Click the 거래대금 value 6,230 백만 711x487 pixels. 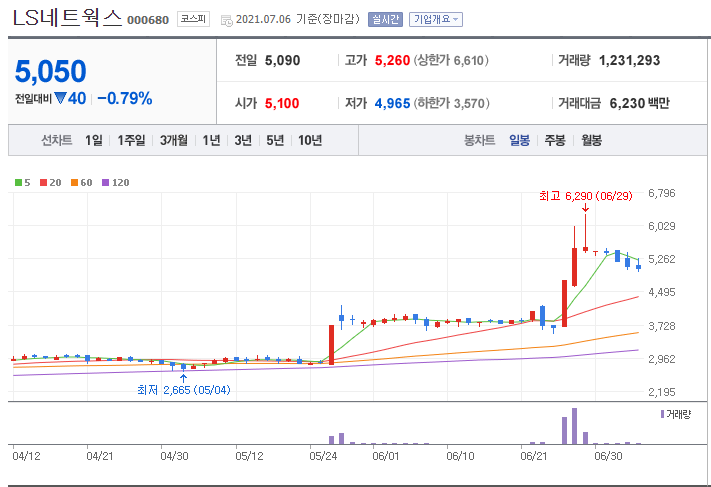(639, 103)
